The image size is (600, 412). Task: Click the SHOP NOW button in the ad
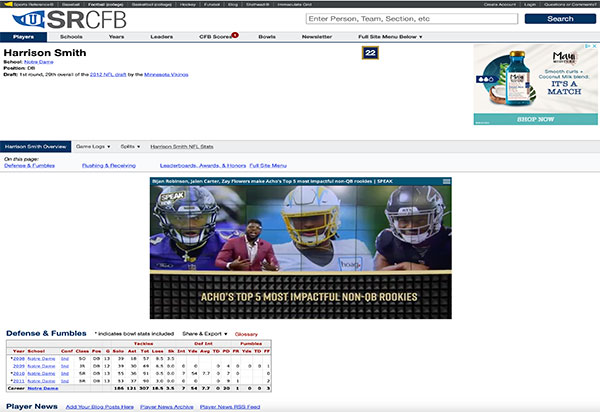point(535,119)
